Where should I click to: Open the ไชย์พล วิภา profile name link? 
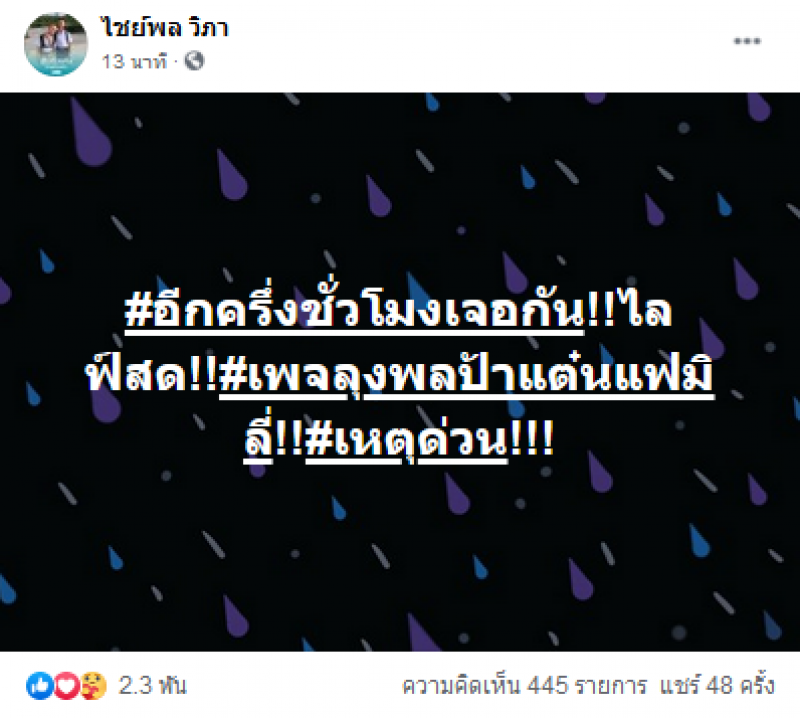(164, 28)
